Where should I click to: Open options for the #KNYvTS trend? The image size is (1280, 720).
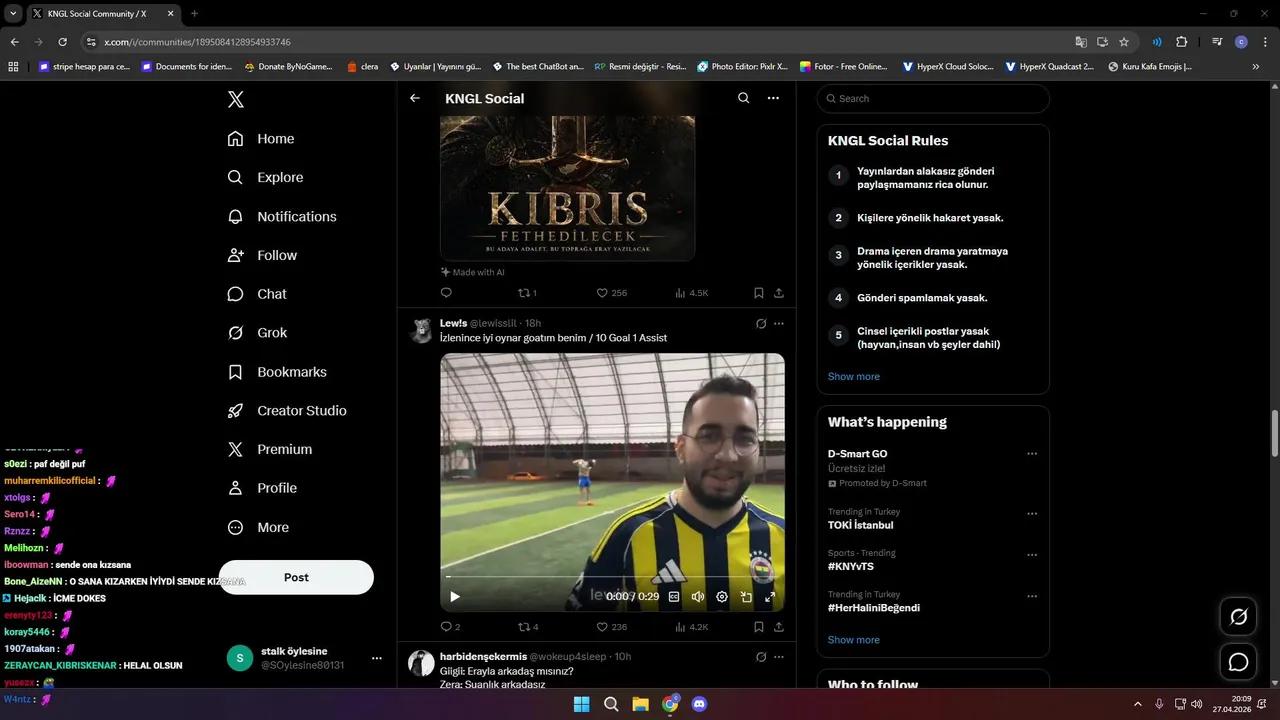tap(1032, 555)
